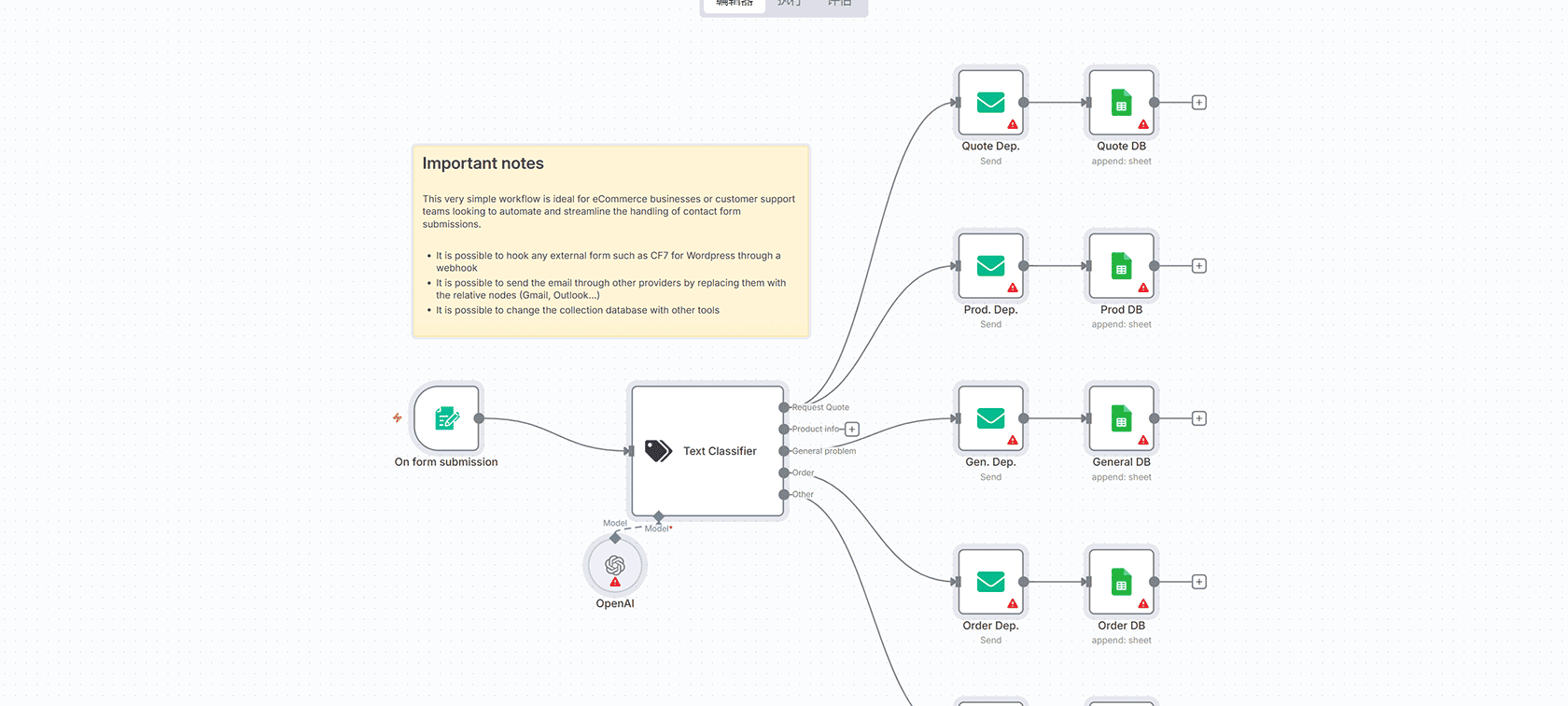The width and height of the screenshot is (1568, 706).
Task: Select the Gen. Dep. email node
Action: coord(990,418)
